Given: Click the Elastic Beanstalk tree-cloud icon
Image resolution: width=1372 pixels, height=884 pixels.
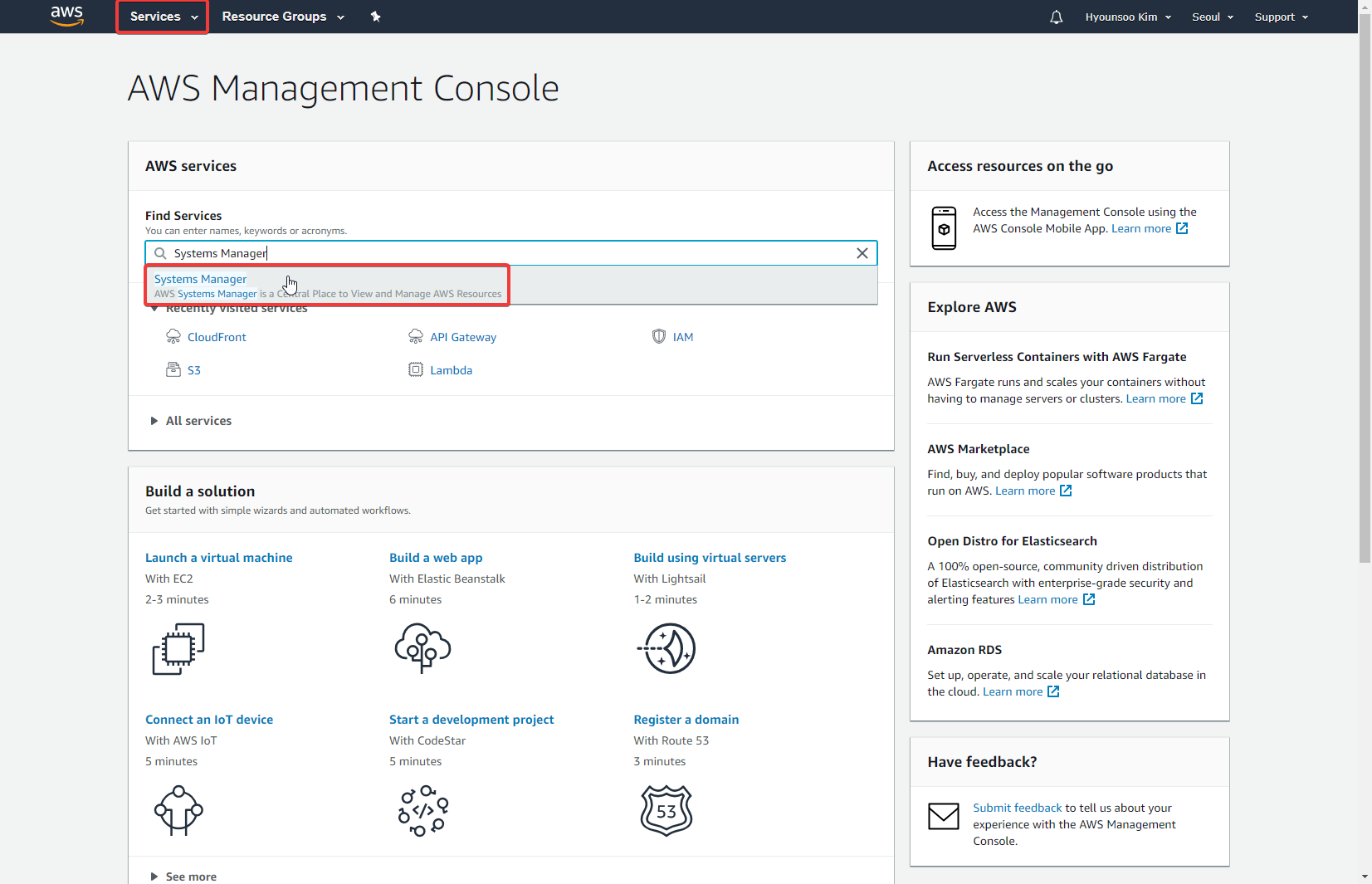Looking at the screenshot, I should 423,648.
